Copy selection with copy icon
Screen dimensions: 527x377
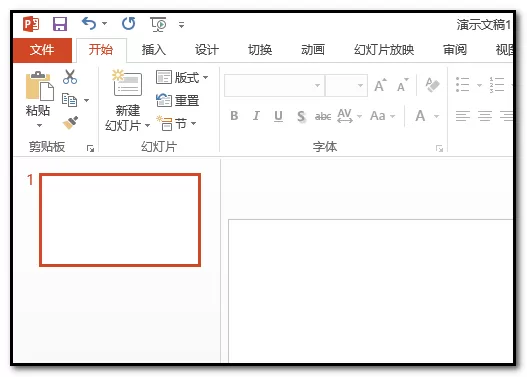(x=70, y=100)
